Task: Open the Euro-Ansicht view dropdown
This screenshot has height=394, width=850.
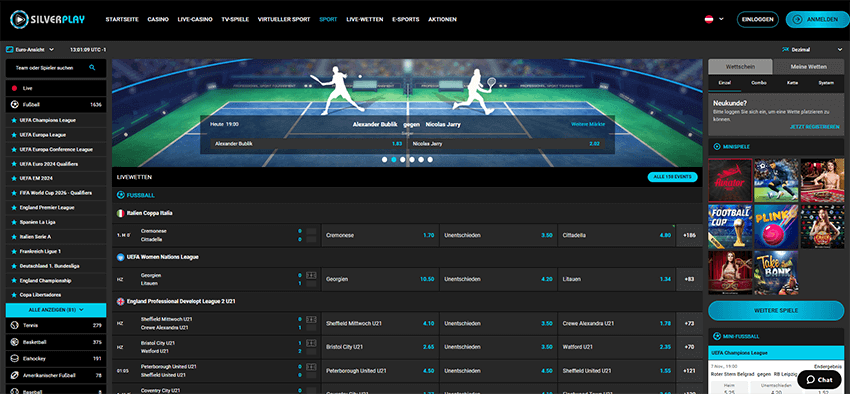Action: [30, 49]
